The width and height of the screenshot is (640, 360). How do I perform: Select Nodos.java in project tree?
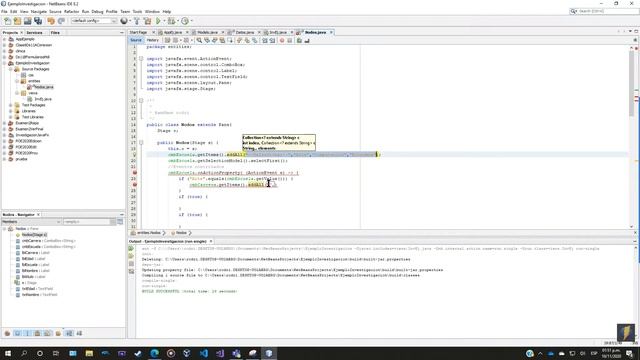[43, 87]
